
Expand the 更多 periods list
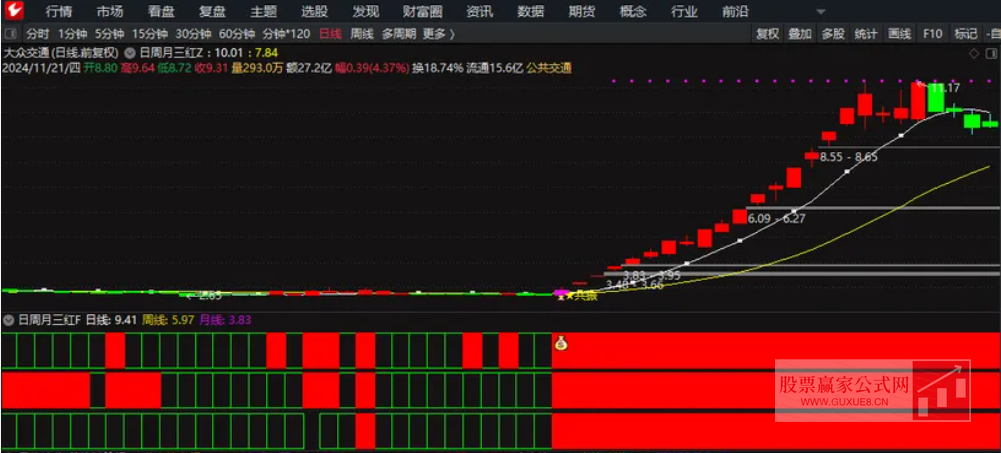click(439, 34)
